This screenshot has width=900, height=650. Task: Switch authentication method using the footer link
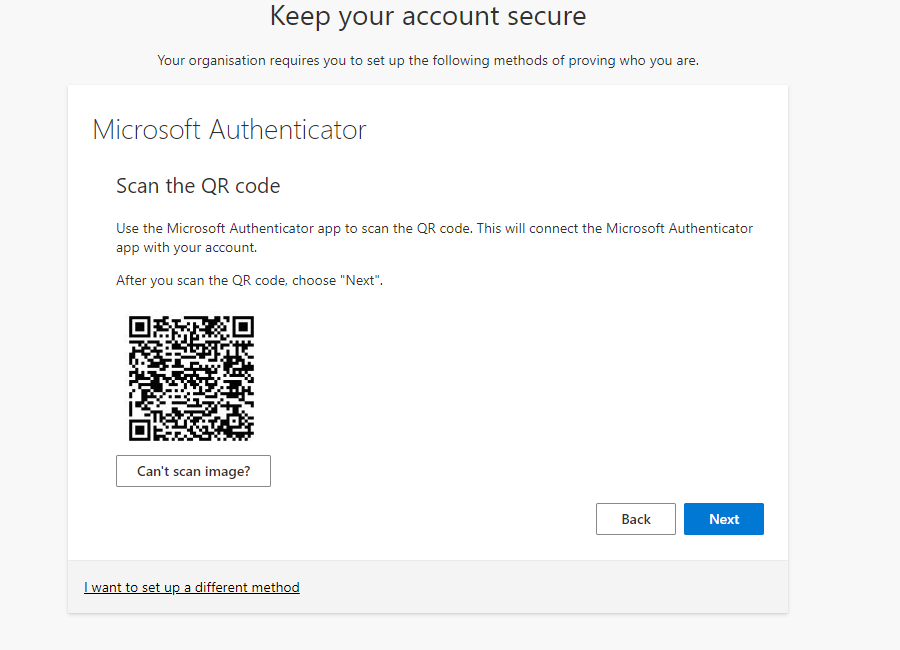(191, 587)
